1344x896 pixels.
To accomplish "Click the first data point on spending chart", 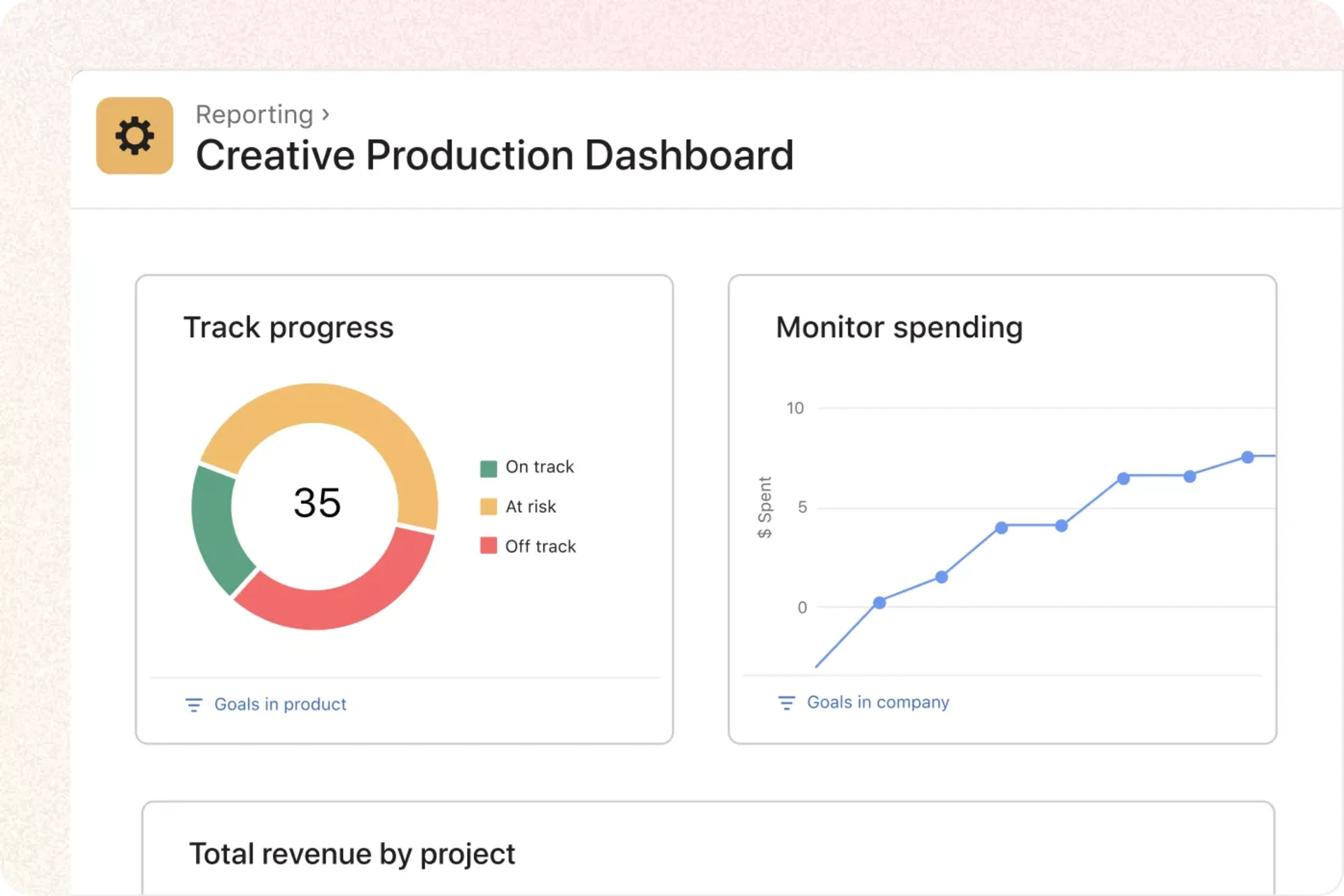I will (879, 601).
